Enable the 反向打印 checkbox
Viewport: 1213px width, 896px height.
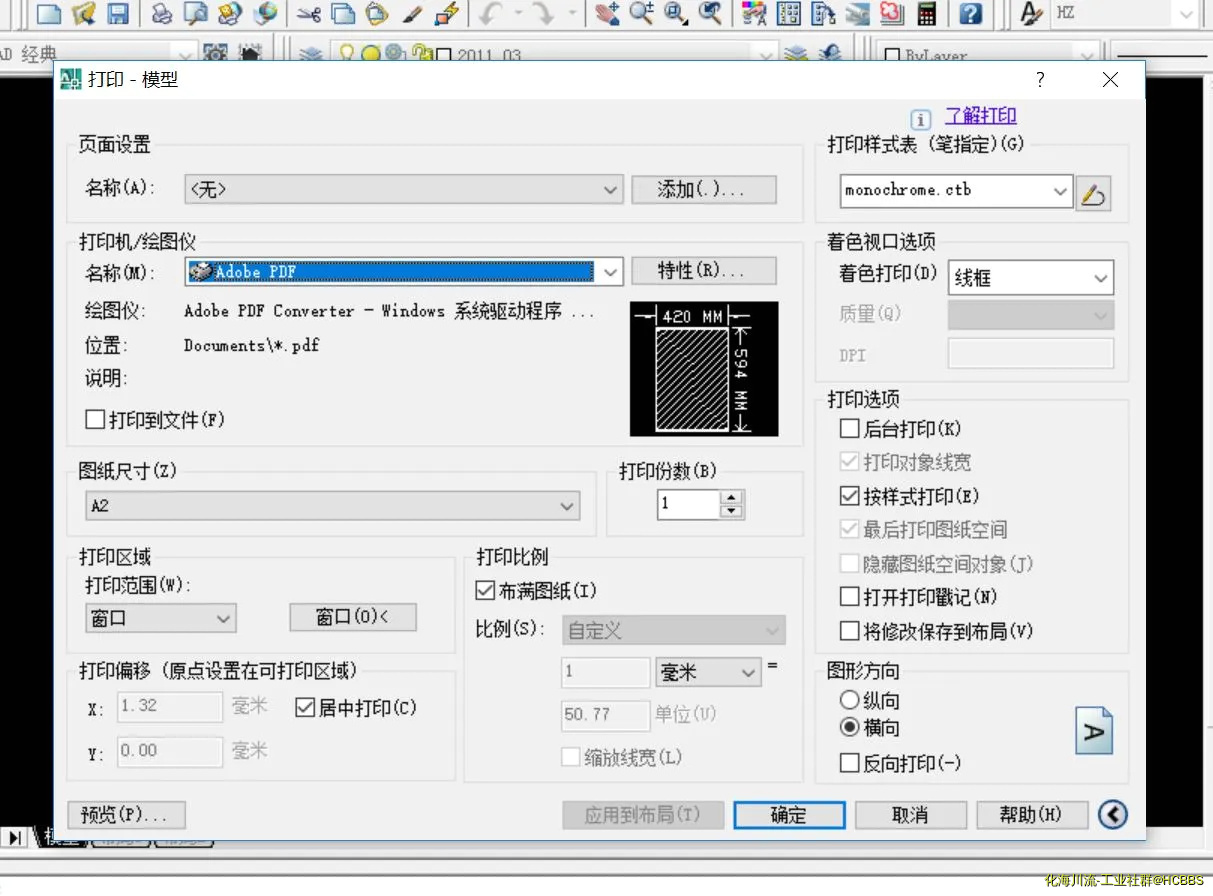[x=849, y=763]
